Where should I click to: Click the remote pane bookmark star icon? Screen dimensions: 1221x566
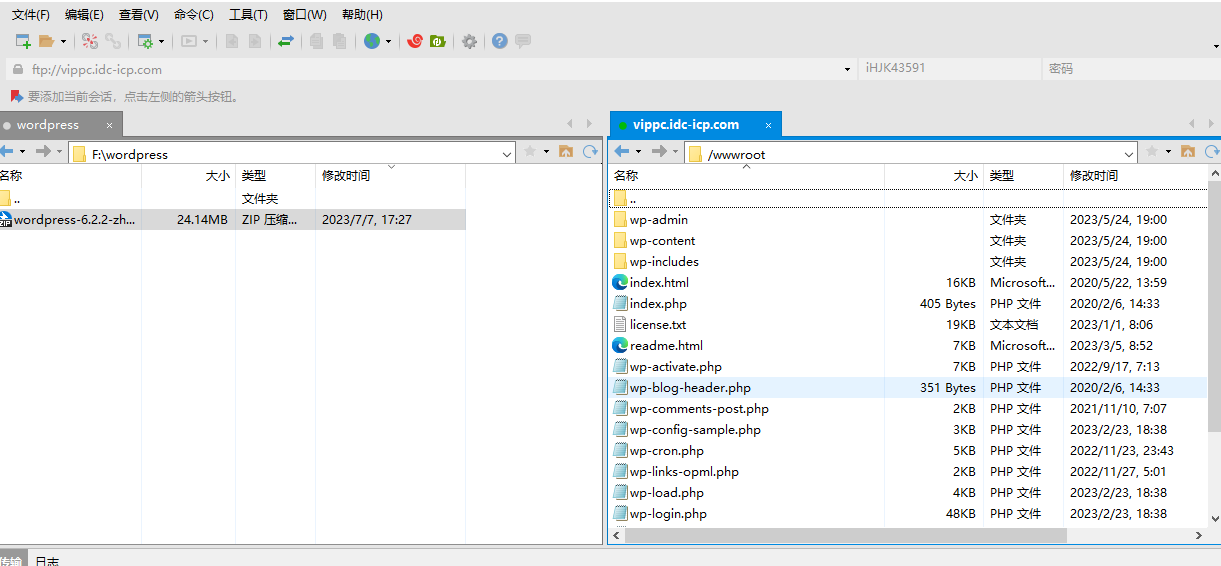(x=1152, y=152)
